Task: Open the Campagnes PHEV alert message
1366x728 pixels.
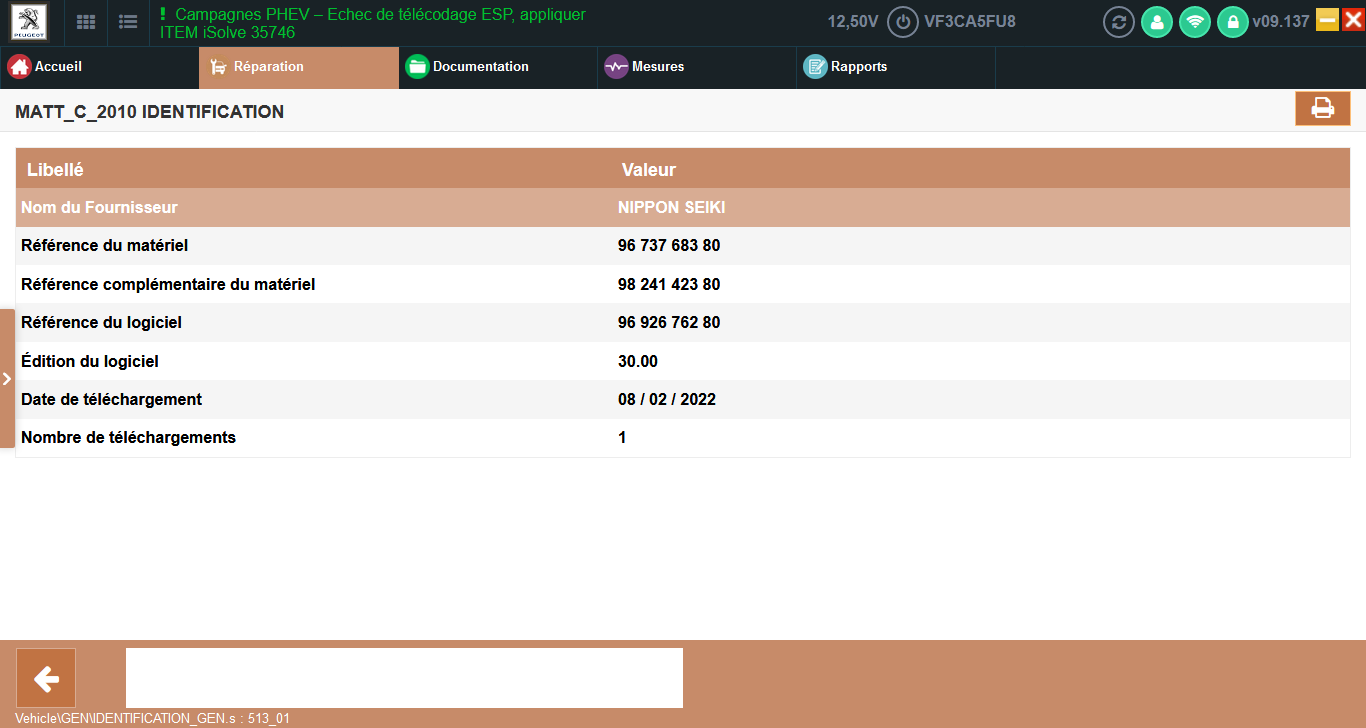Action: tap(373, 23)
